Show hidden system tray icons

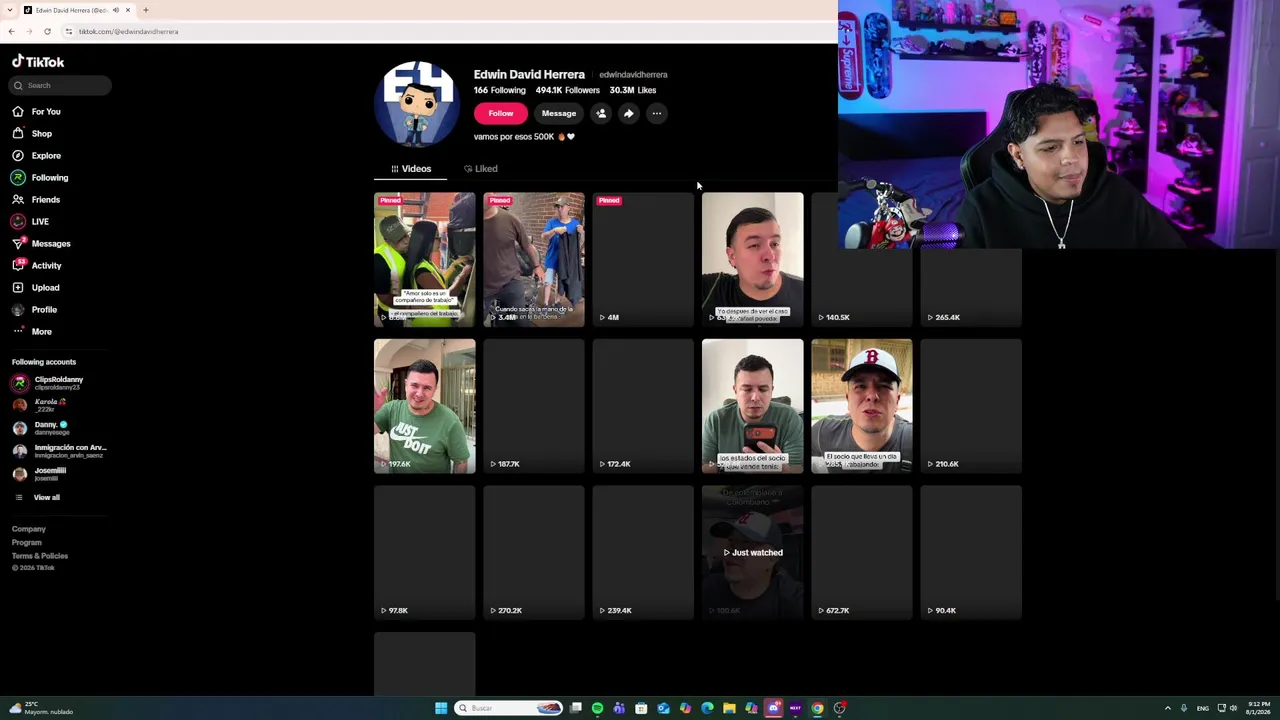point(1168,708)
